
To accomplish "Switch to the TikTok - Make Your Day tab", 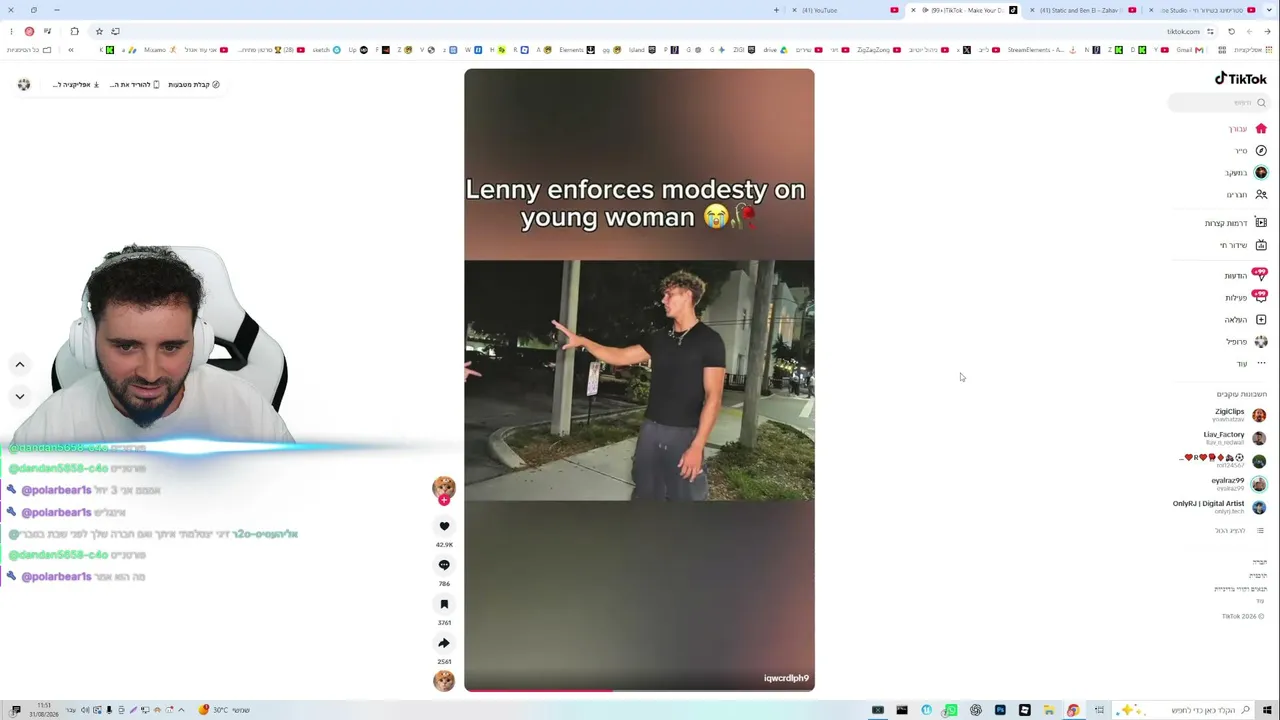I will [x=965, y=10].
